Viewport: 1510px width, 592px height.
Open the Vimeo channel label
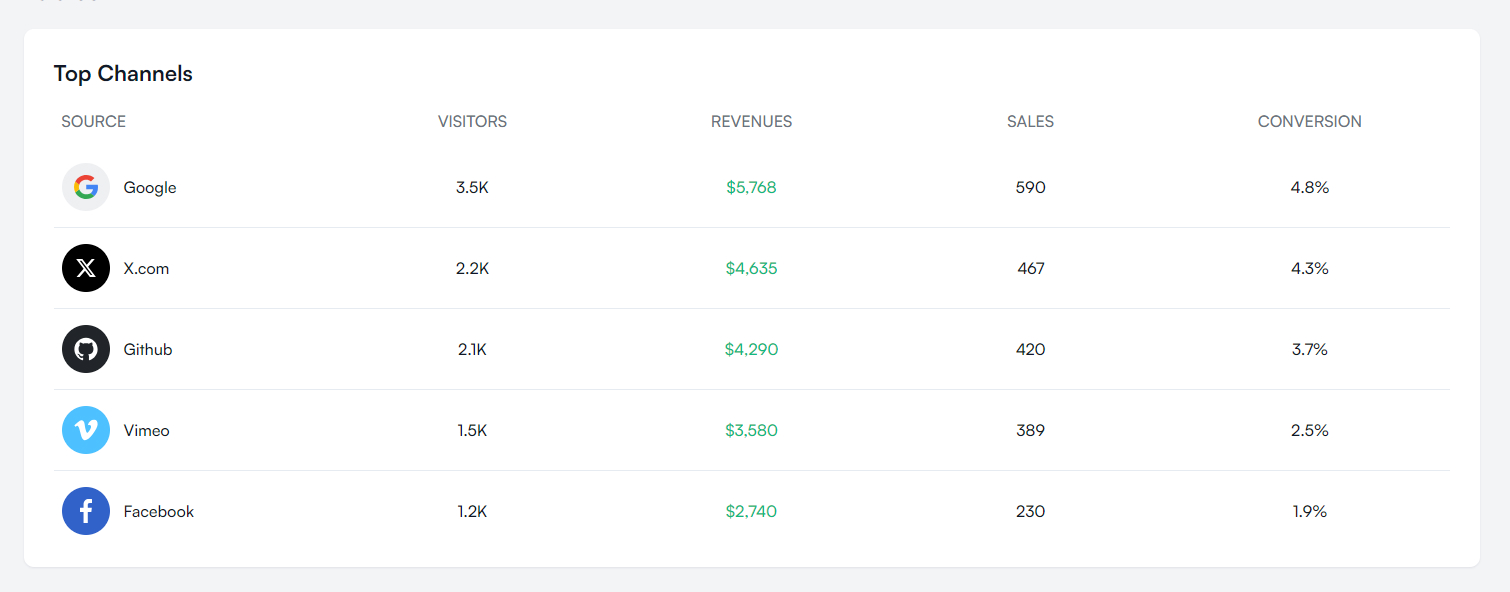[x=146, y=431]
